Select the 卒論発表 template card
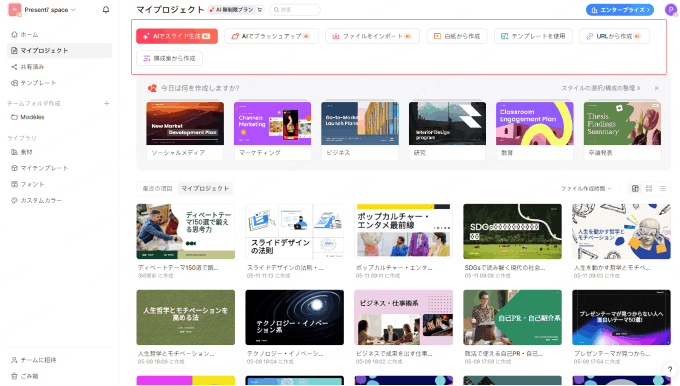 (622, 131)
